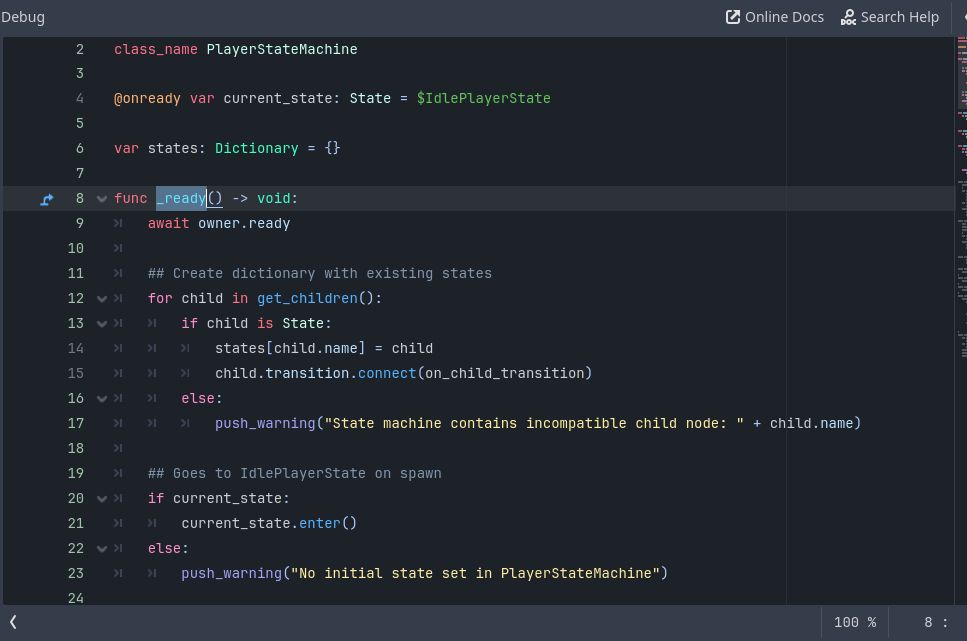Click line number 23 in the gutter
This screenshot has width=967, height=641.
(x=75, y=573)
